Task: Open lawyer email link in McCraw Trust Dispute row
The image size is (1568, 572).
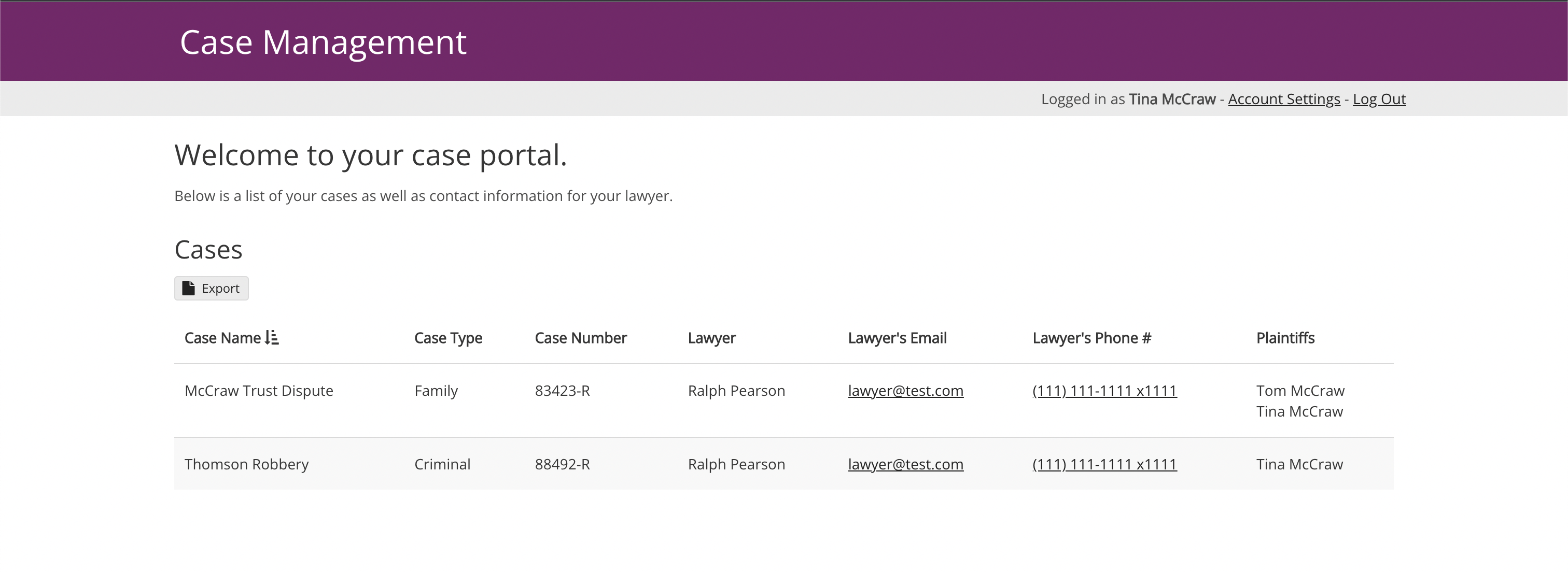Action: point(905,391)
